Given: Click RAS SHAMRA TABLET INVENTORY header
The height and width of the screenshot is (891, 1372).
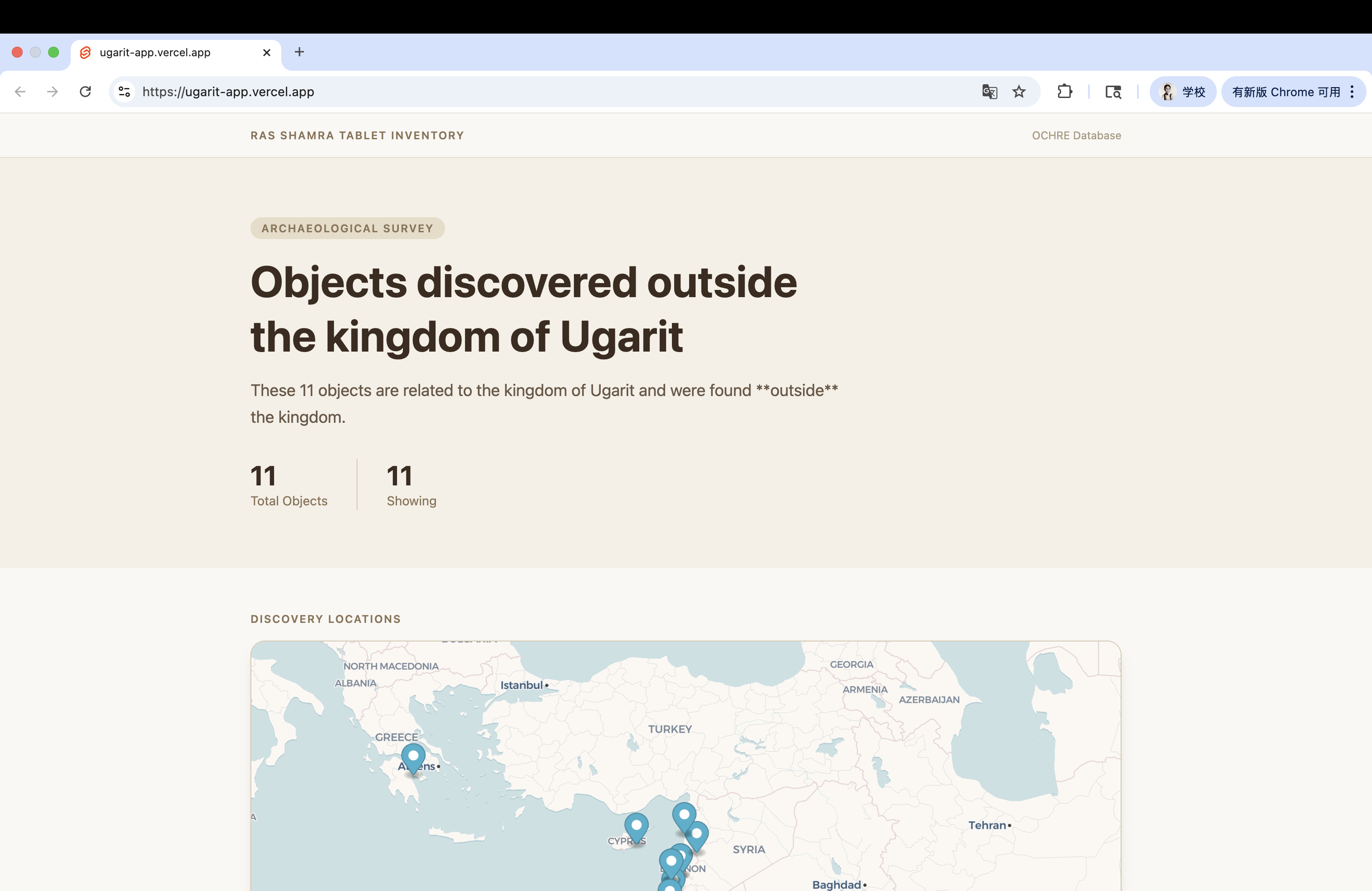Looking at the screenshot, I should click(x=358, y=135).
